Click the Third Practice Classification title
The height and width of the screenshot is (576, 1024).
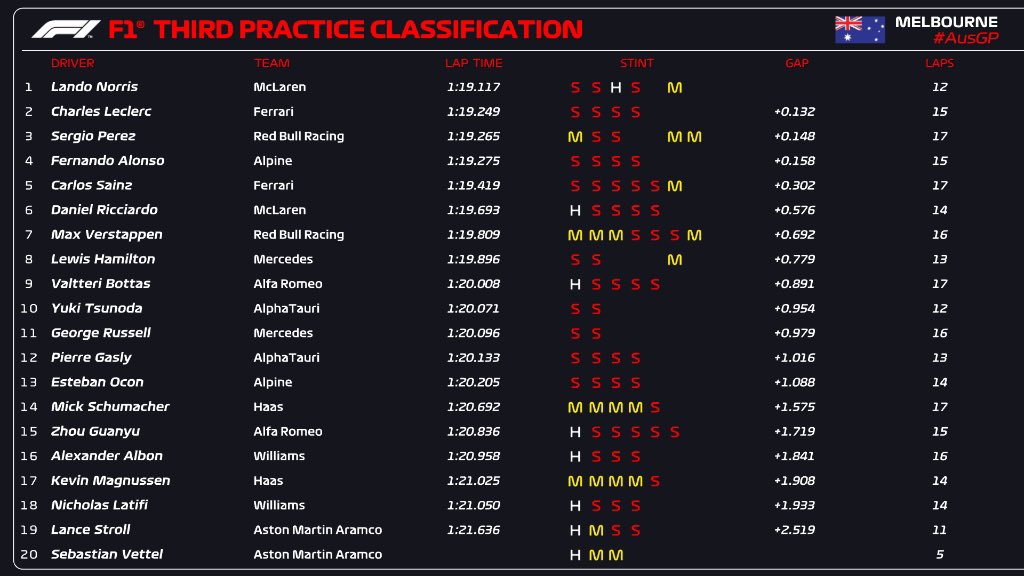367,29
